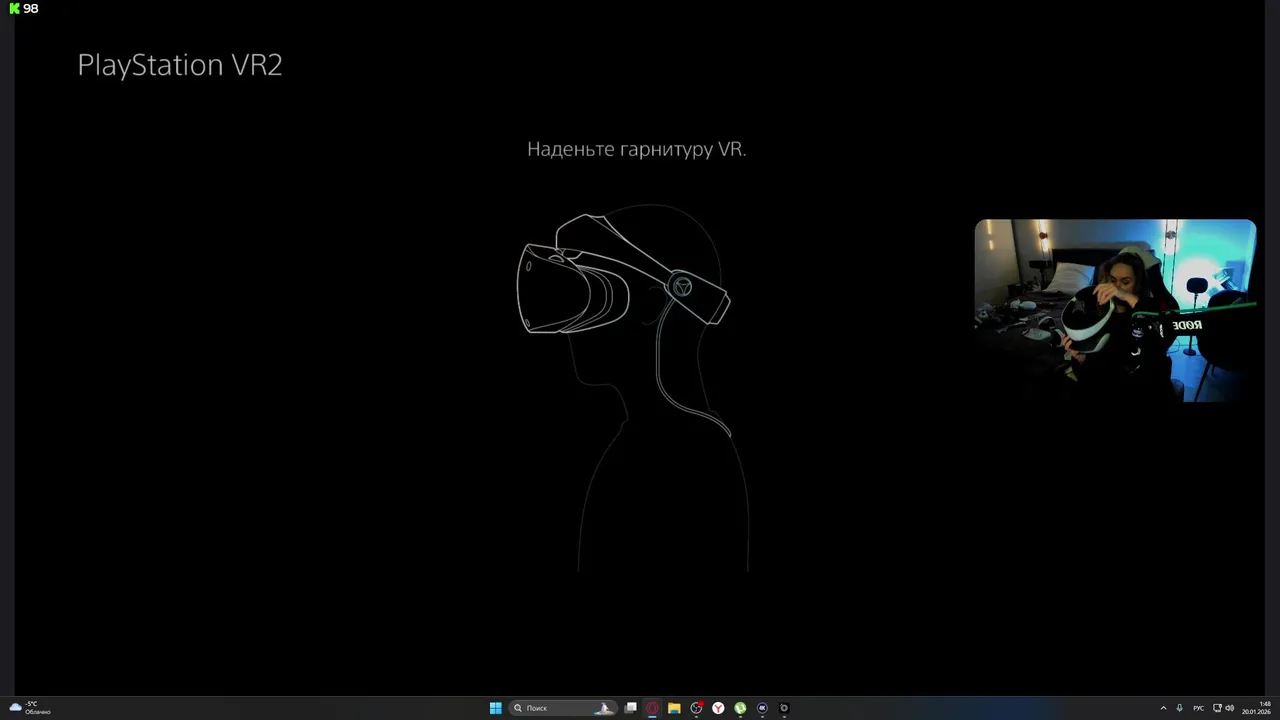Open the weather widget on the taskbar
The height and width of the screenshot is (720, 1280).
click(30, 708)
